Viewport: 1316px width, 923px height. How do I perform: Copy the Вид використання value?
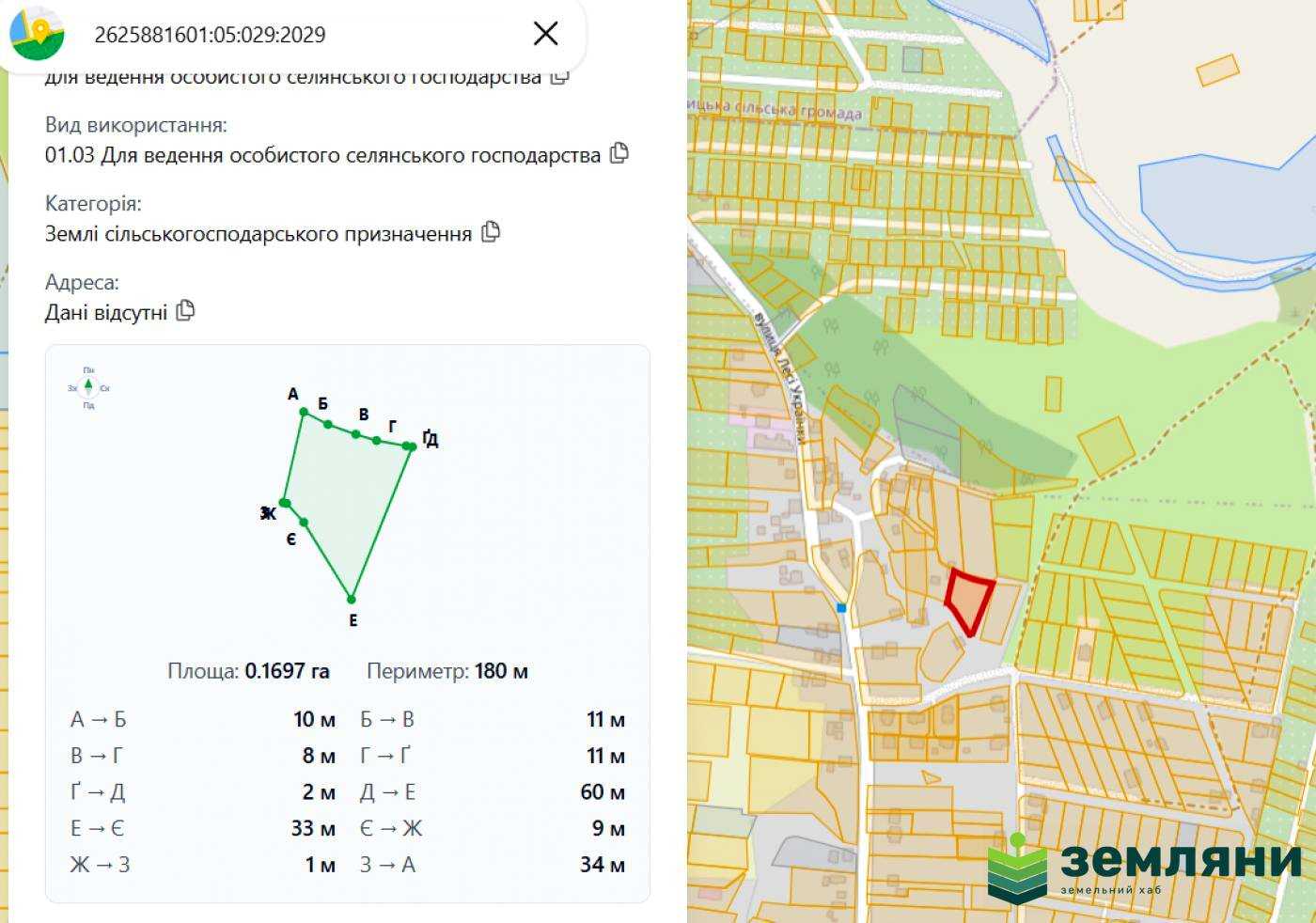pyautogui.click(x=619, y=153)
